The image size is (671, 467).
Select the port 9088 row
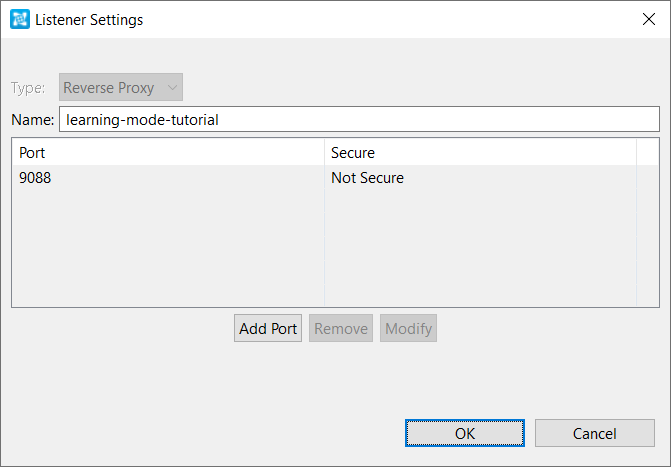335,178
